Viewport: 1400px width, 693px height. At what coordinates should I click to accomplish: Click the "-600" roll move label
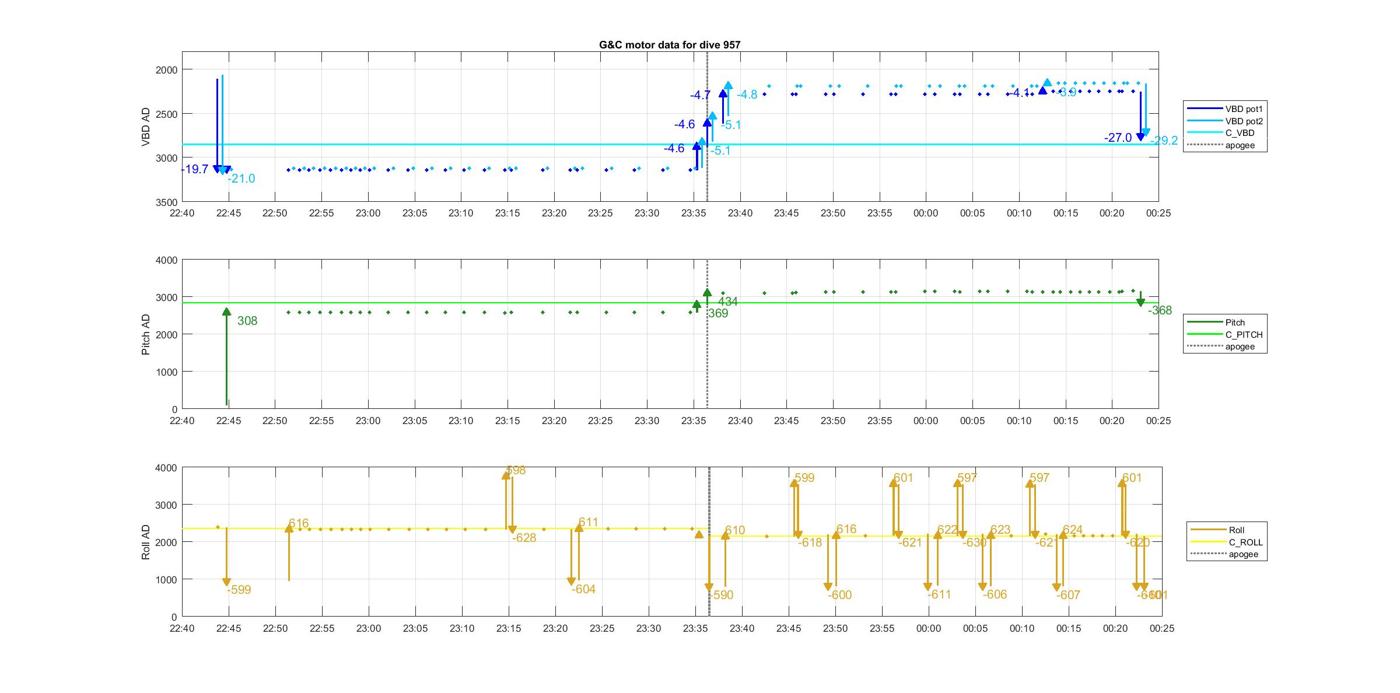pyautogui.click(x=840, y=596)
